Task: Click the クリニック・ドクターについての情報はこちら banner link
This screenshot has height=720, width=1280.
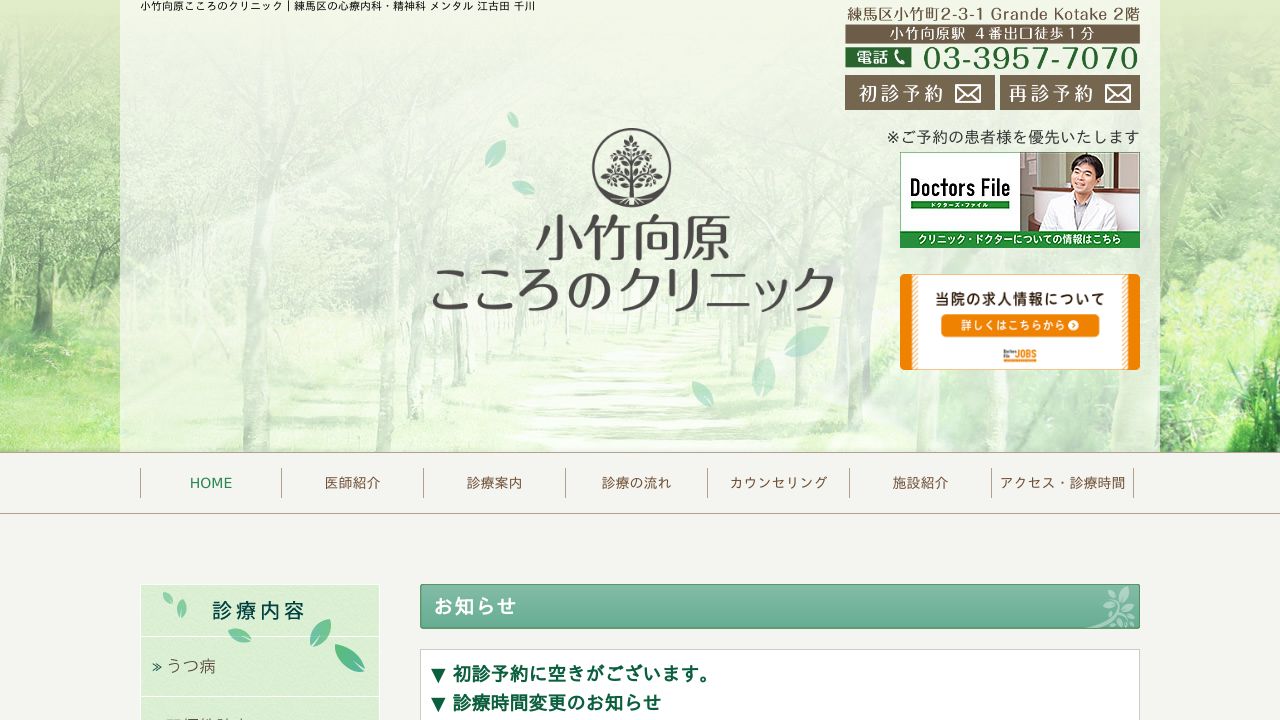Action: [1020, 240]
